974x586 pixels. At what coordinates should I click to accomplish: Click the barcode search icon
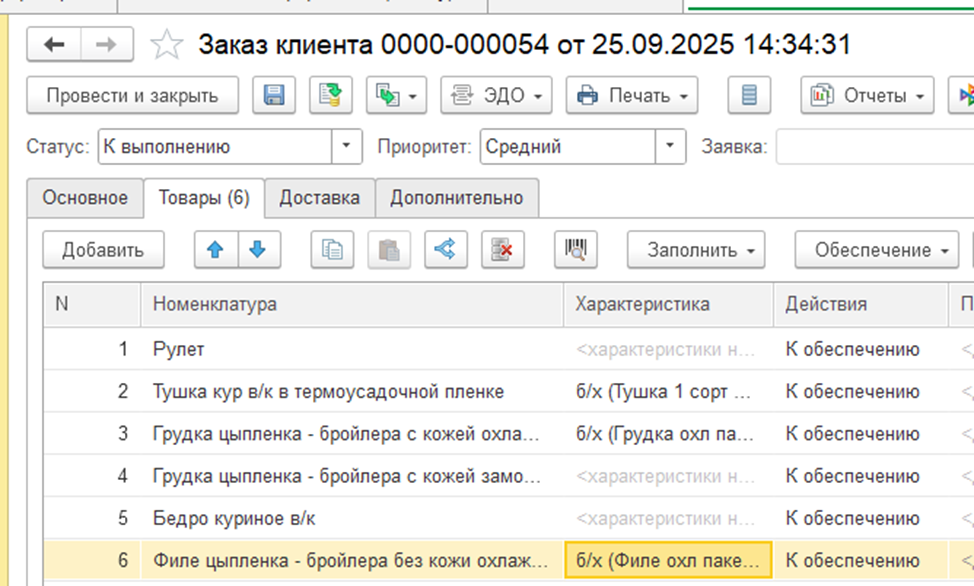click(576, 250)
